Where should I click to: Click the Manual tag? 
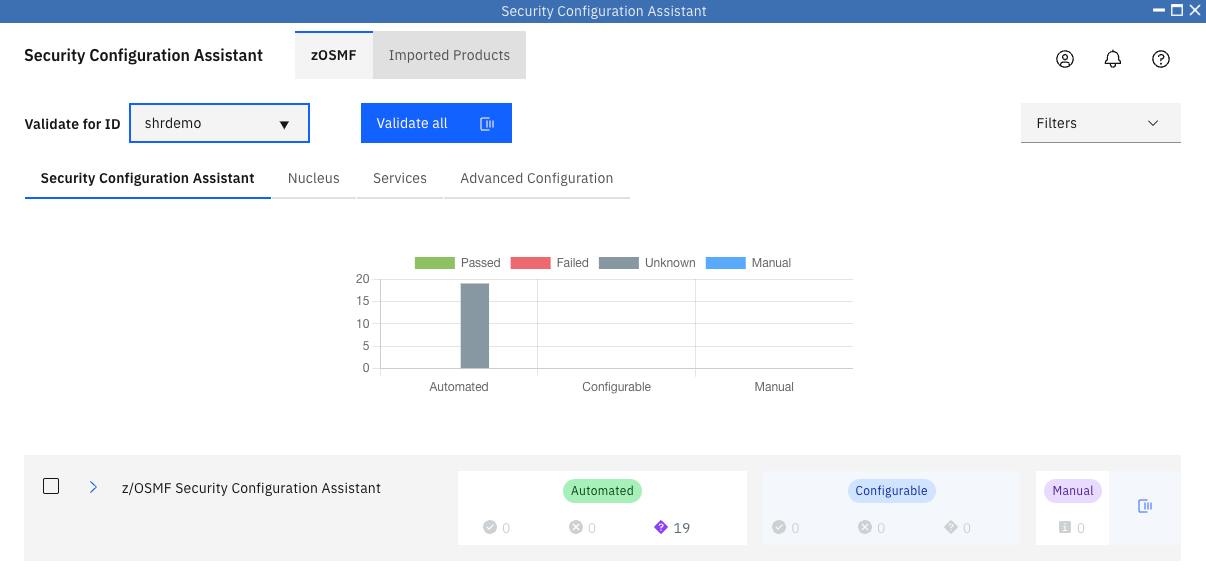(1073, 491)
